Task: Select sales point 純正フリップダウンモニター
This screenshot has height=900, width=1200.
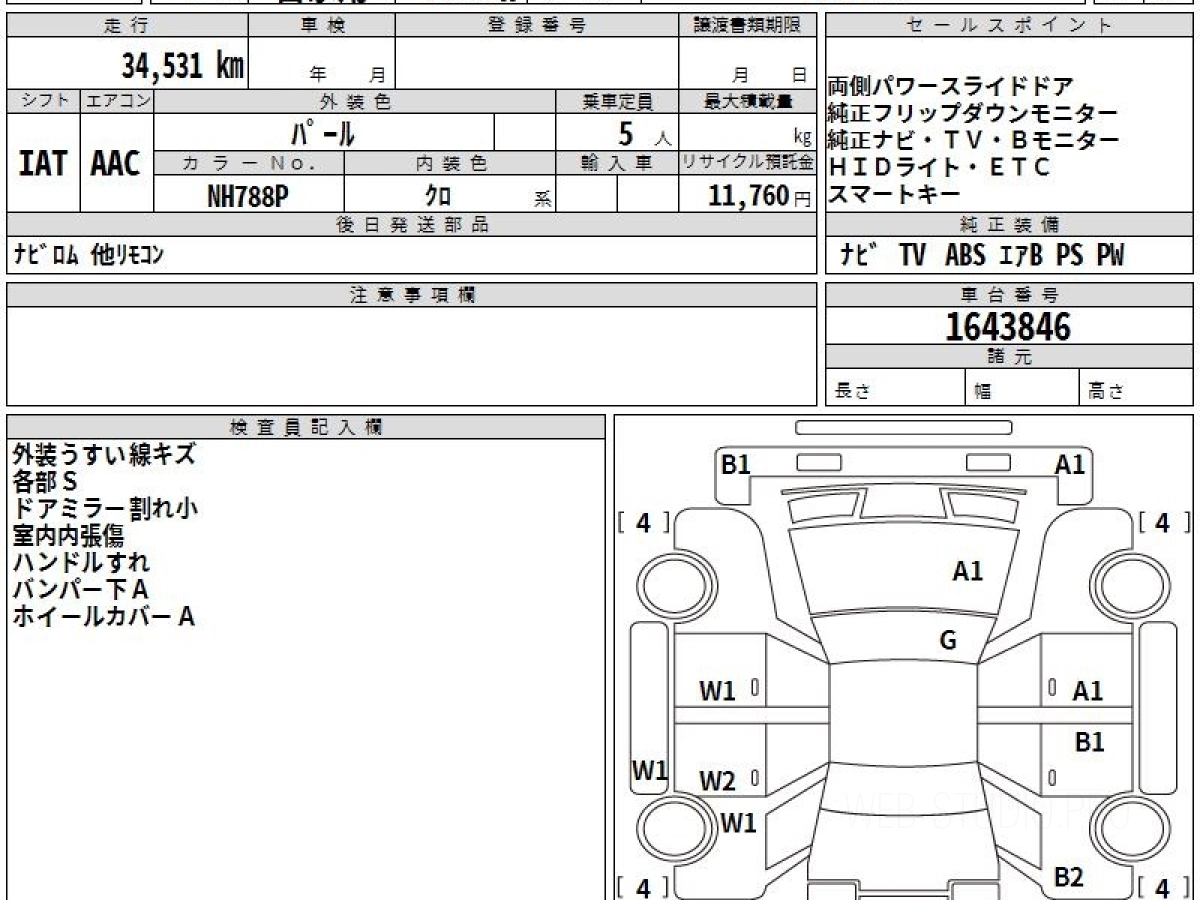Action: [972, 114]
